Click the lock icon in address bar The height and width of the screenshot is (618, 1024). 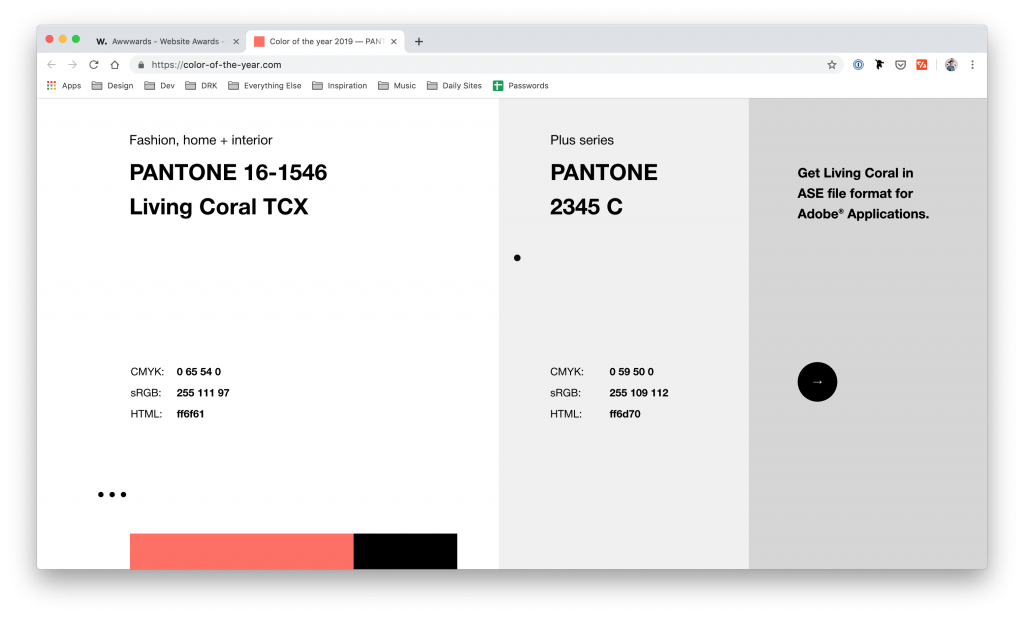pyautogui.click(x=140, y=65)
